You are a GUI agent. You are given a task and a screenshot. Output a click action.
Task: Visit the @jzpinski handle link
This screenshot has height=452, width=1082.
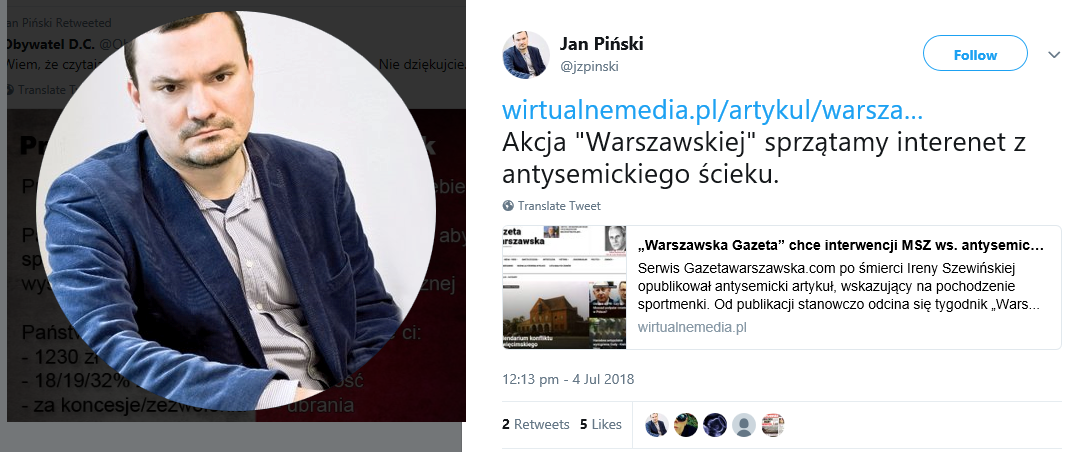pyautogui.click(x=589, y=66)
